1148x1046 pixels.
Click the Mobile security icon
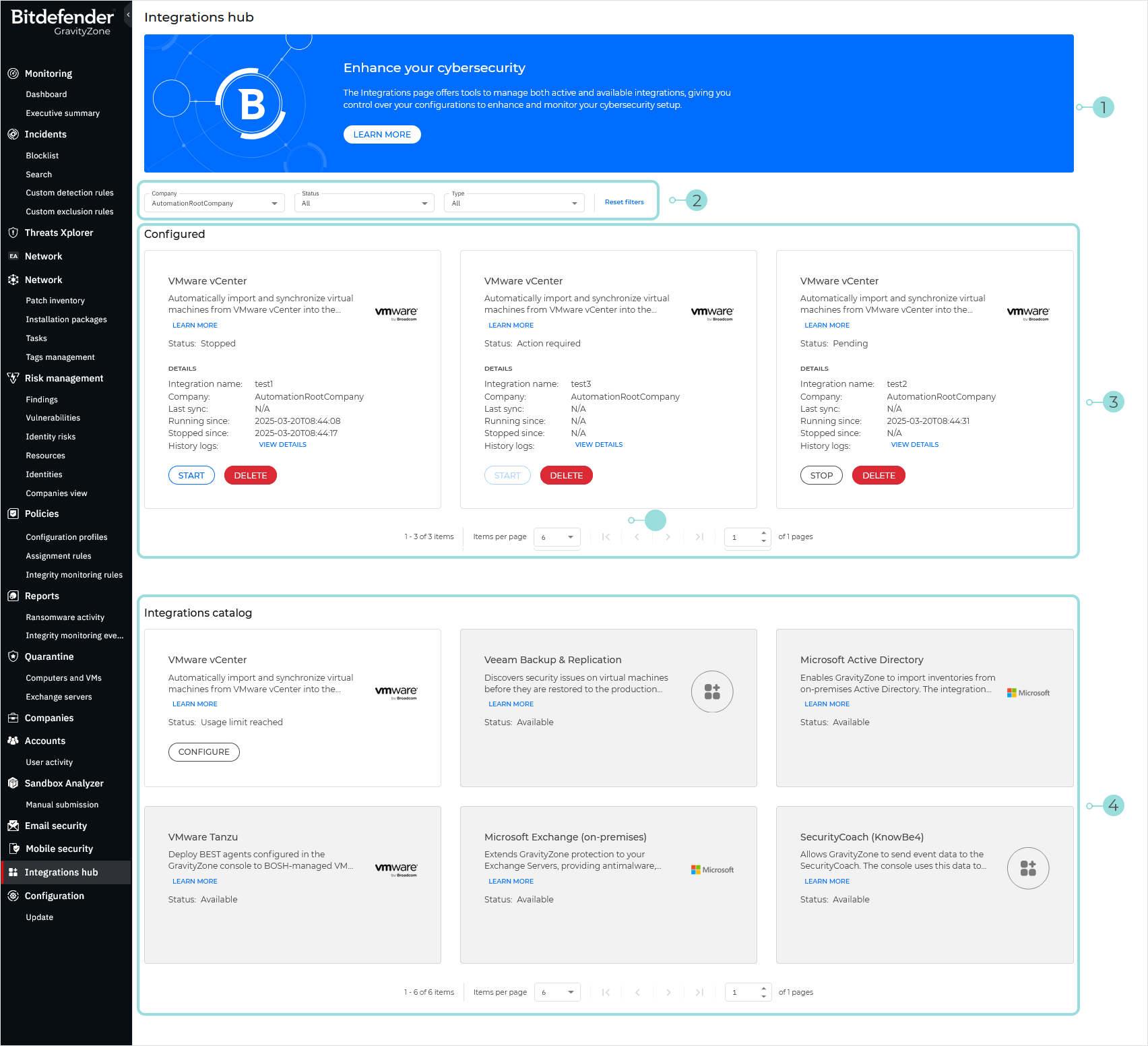[x=13, y=849]
